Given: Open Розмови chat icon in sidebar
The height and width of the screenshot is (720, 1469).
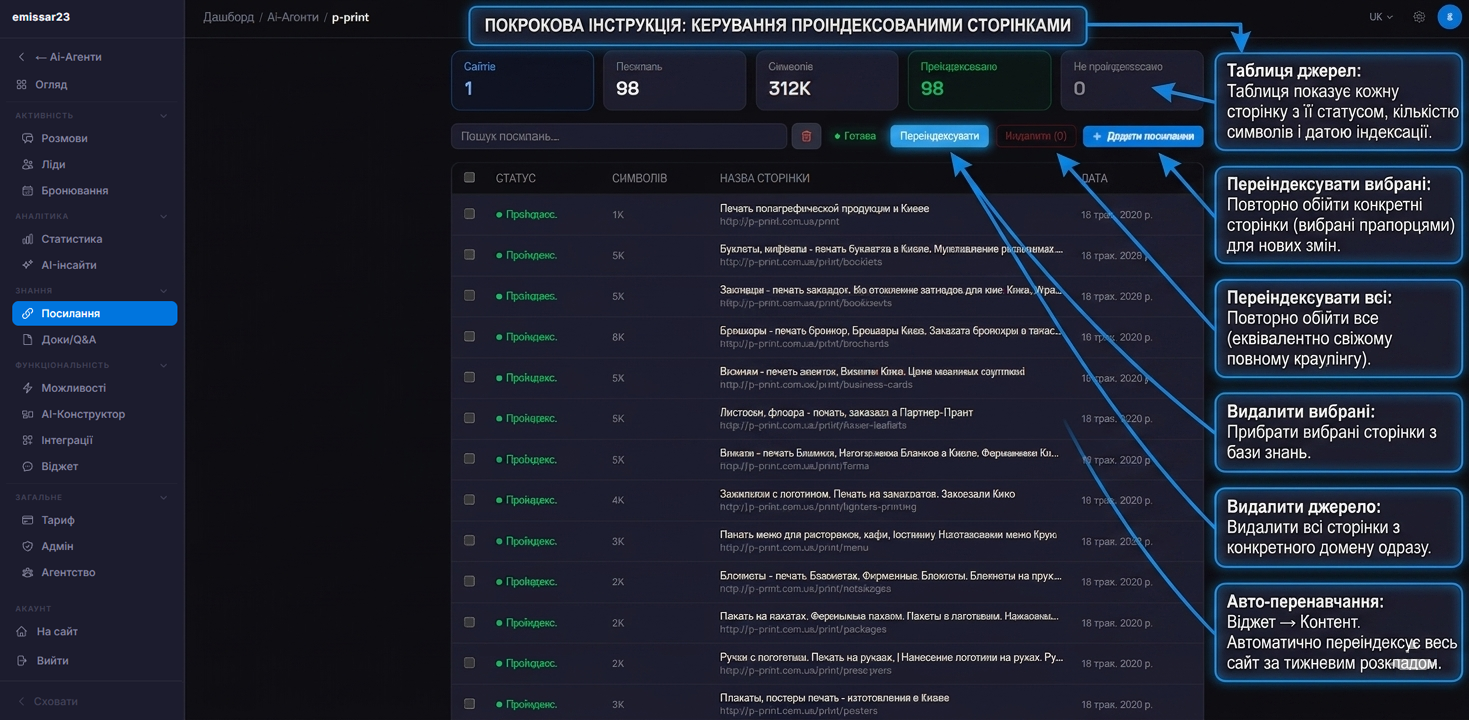Looking at the screenshot, I should (28, 138).
